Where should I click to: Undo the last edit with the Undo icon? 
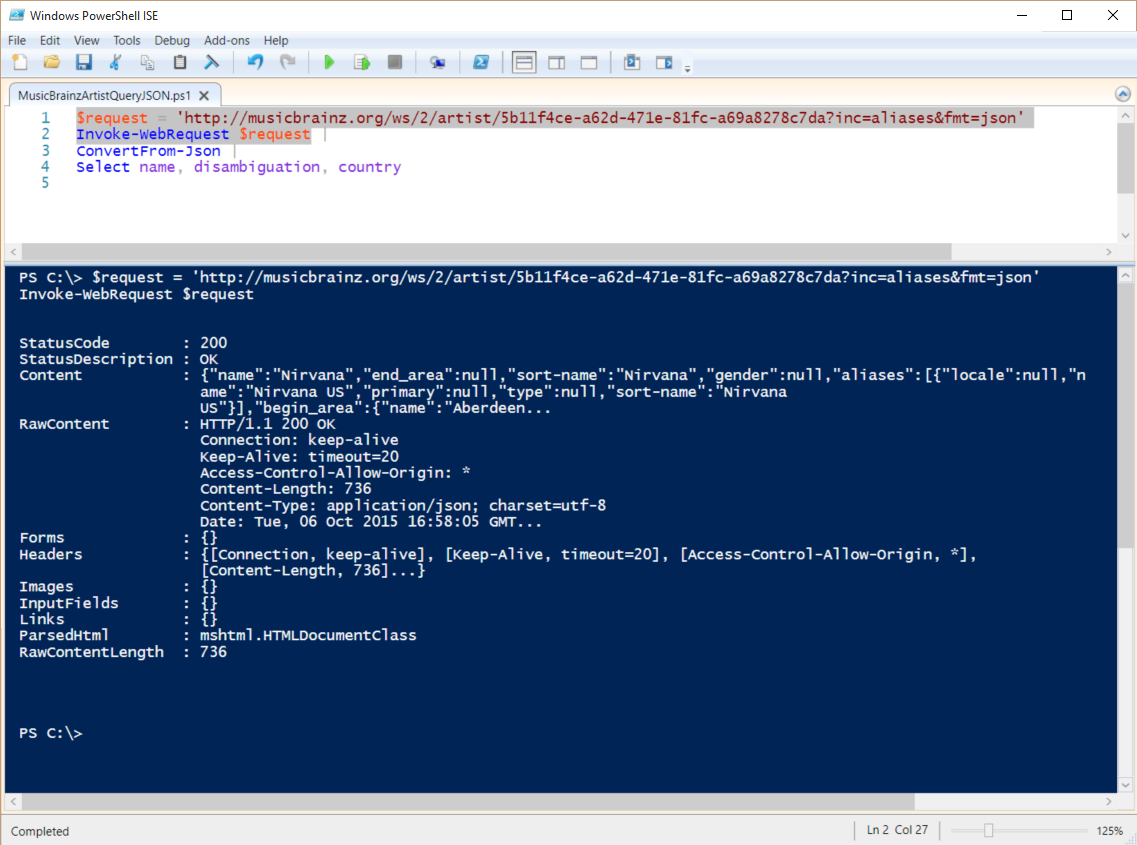click(x=254, y=61)
